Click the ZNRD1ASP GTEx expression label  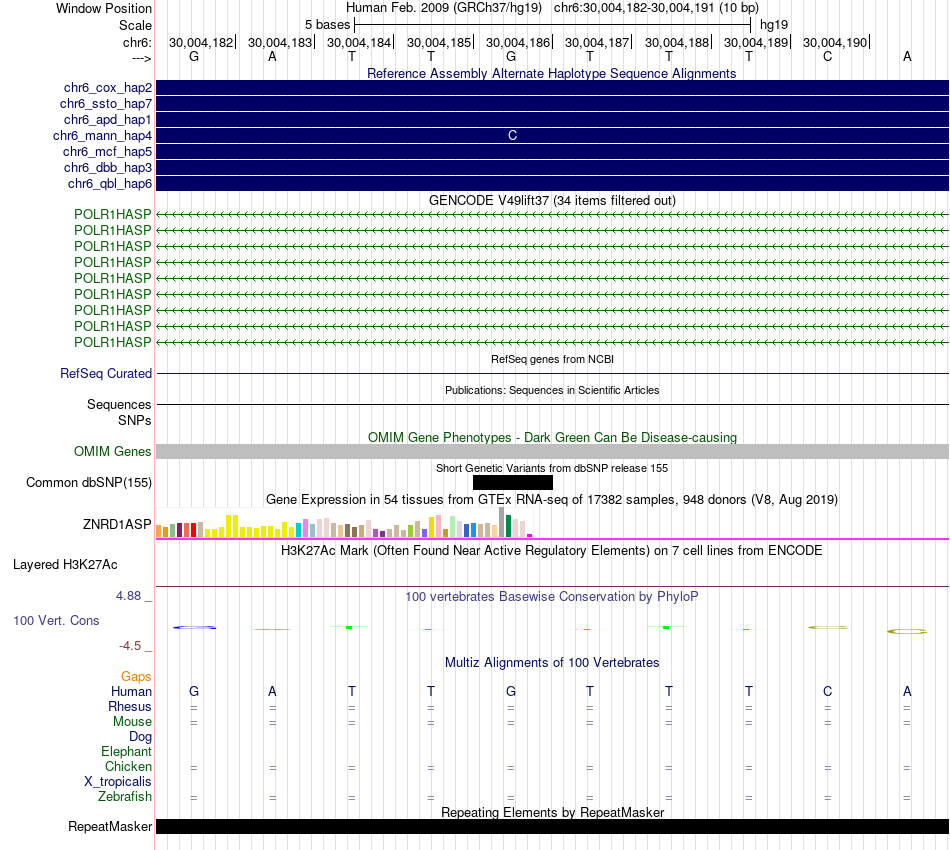(x=117, y=524)
